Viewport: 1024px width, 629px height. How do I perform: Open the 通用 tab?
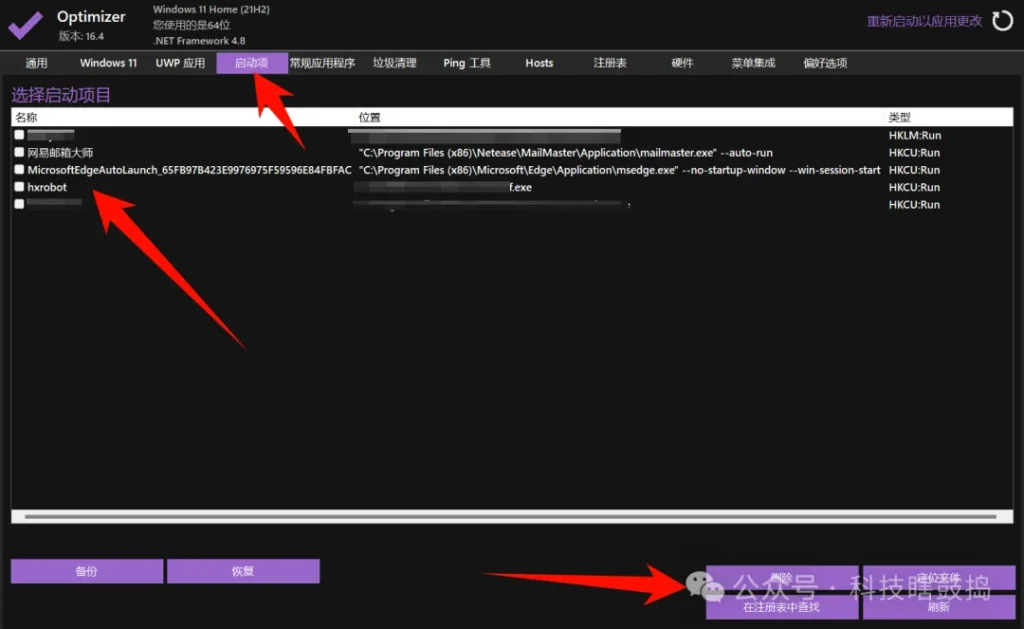(x=37, y=63)
